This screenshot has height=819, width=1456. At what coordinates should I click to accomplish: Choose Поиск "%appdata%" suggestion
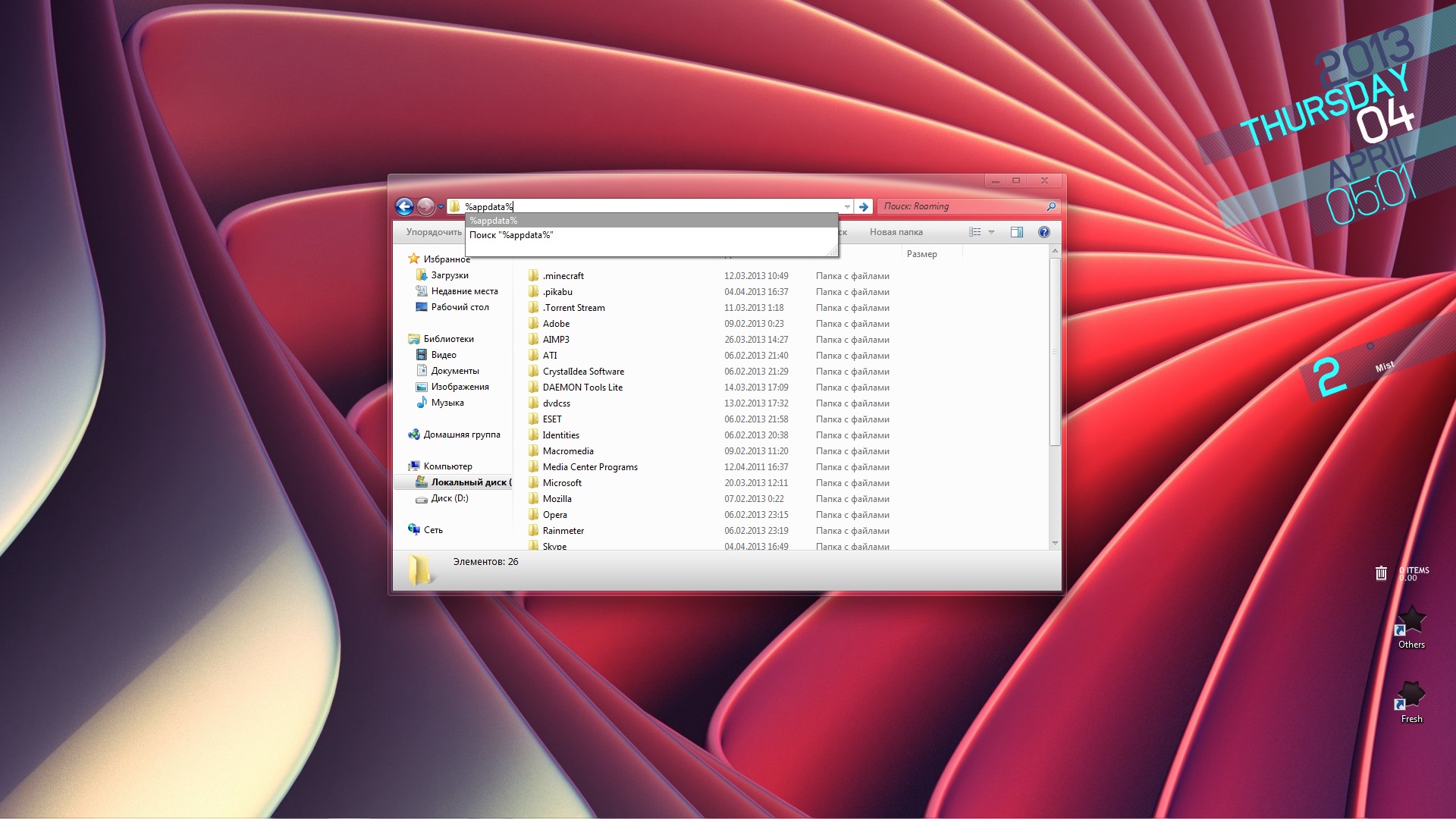click(x=511, y=235)
